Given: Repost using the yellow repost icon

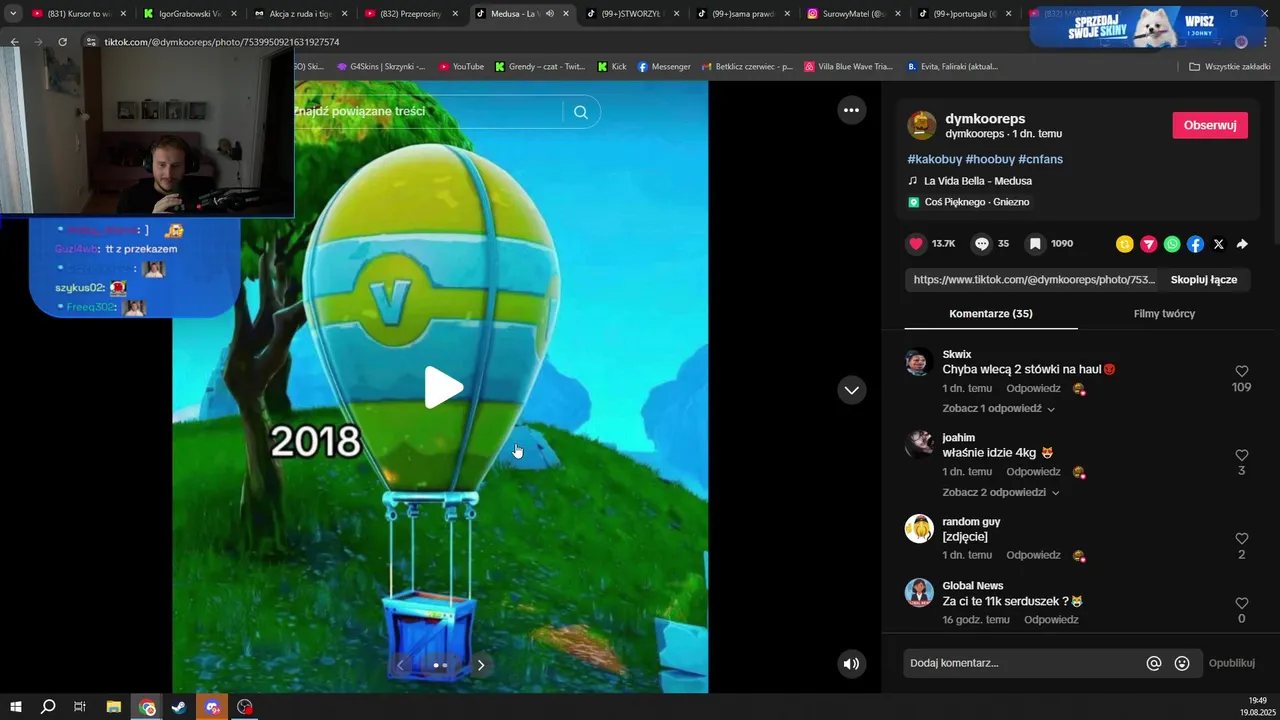Looking at the screenshot, I should [1125, 244].
